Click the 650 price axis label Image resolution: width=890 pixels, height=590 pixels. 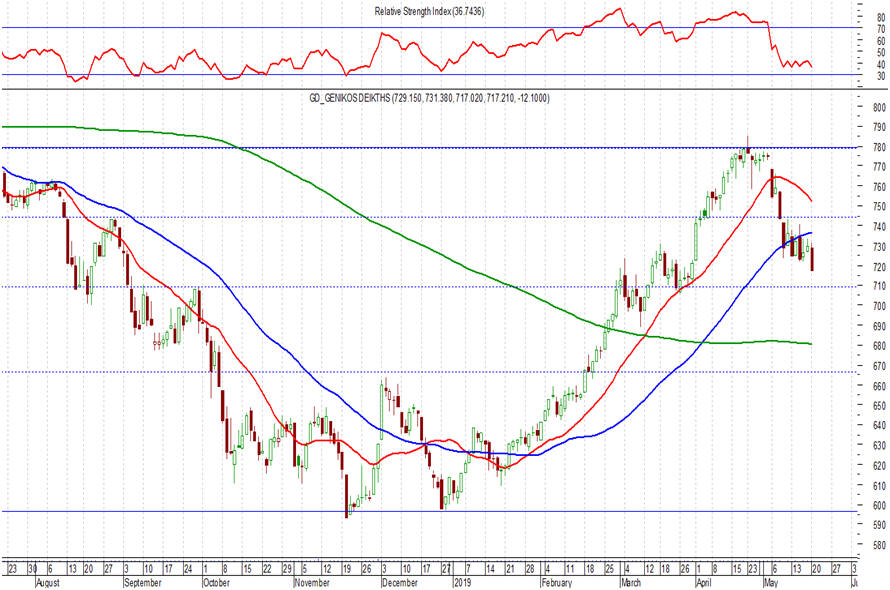tap(880, 406)
